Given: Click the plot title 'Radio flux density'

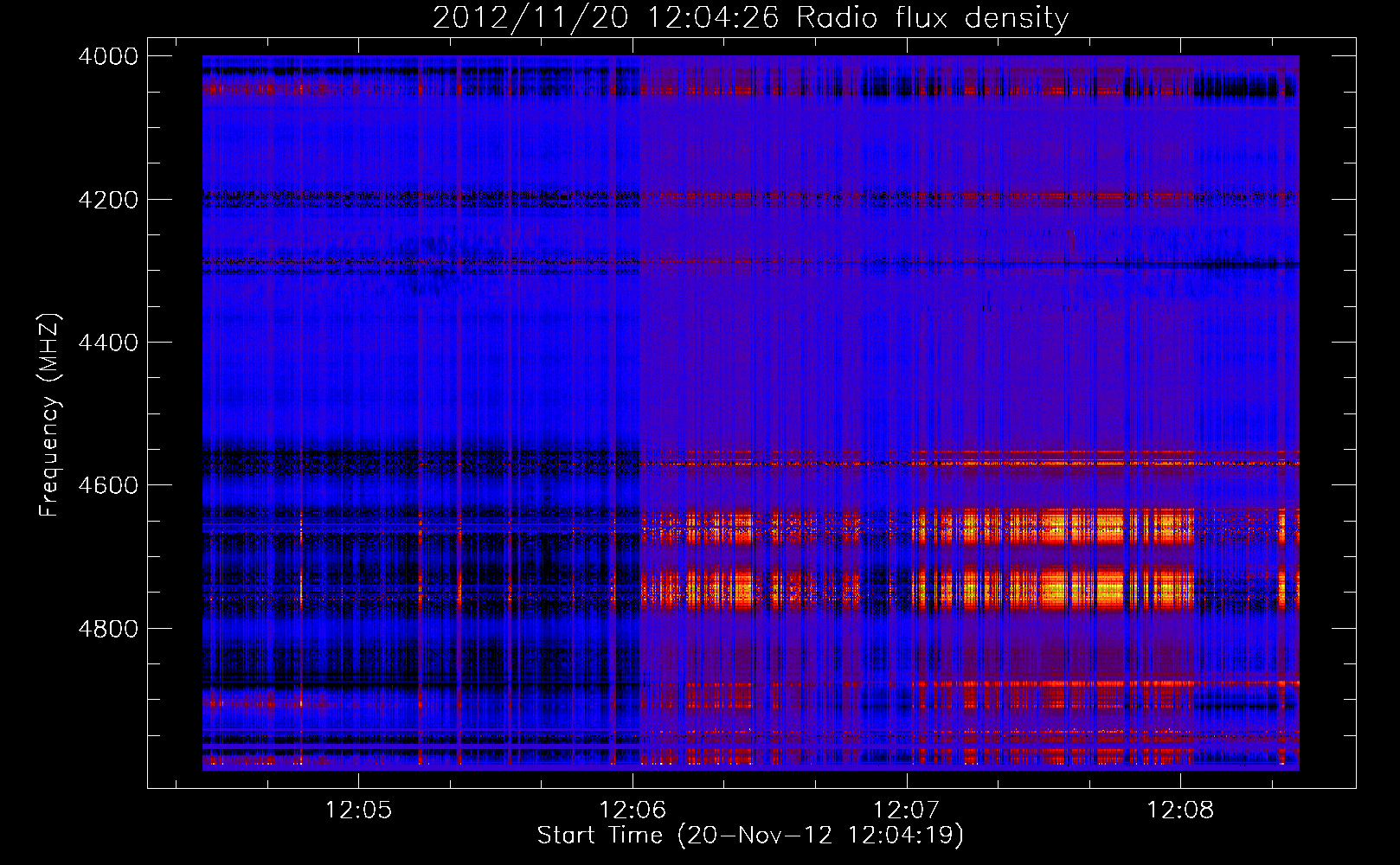Looking at the screenshot, I should [933, 18].
